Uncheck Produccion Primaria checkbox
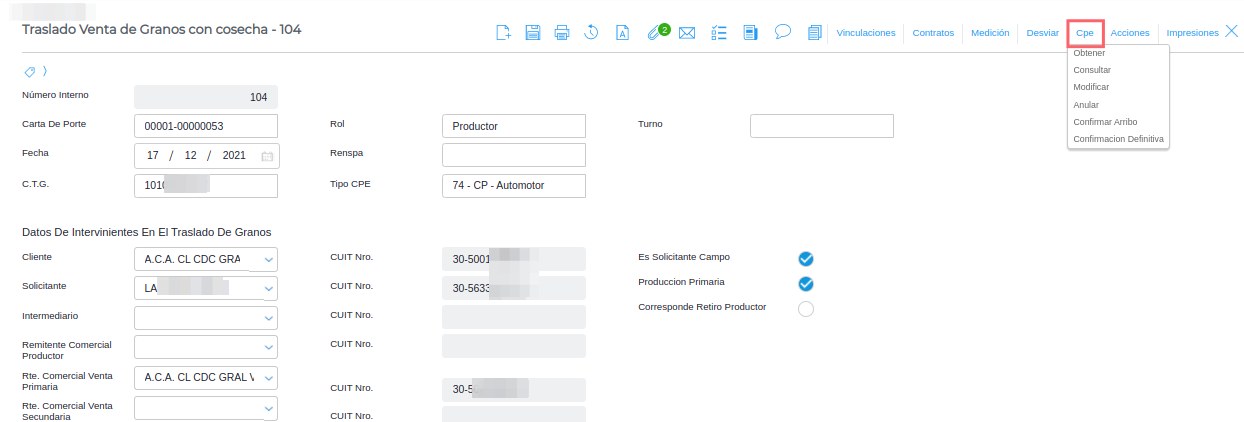The image size is (1244, 422). coord(806,284)
